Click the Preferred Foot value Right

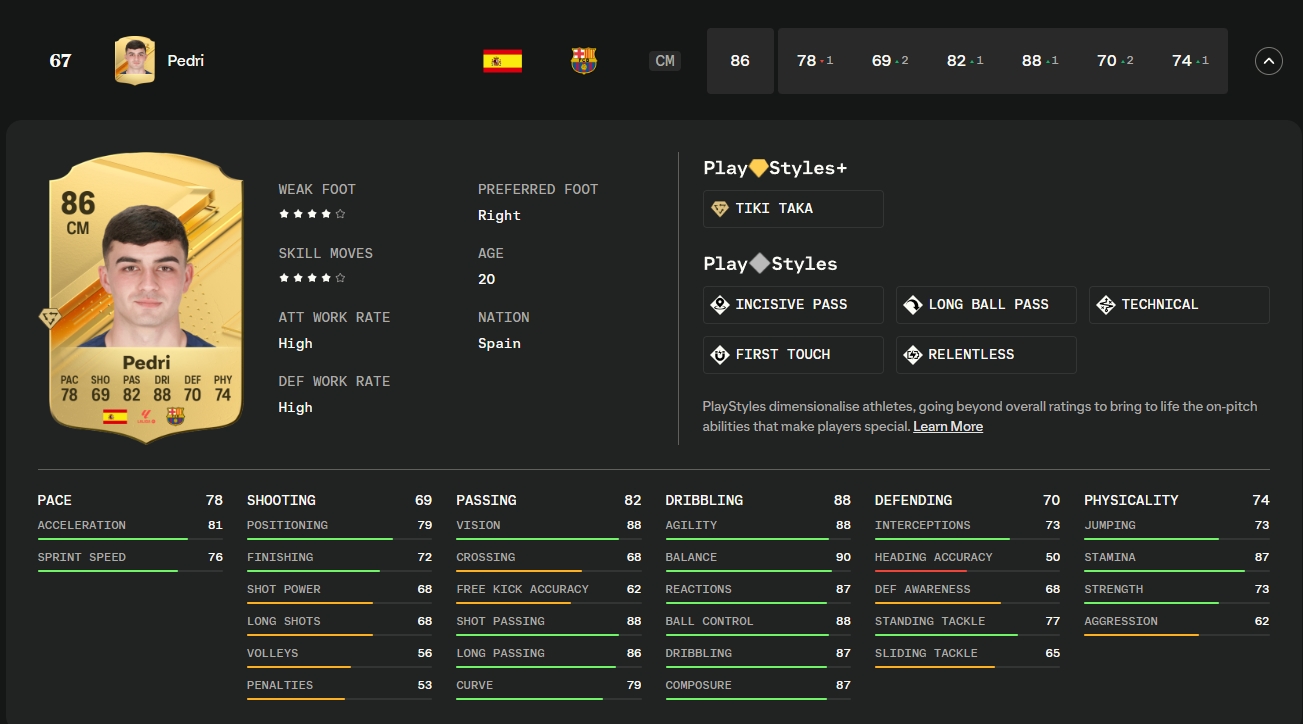click(x=499, y=215)
